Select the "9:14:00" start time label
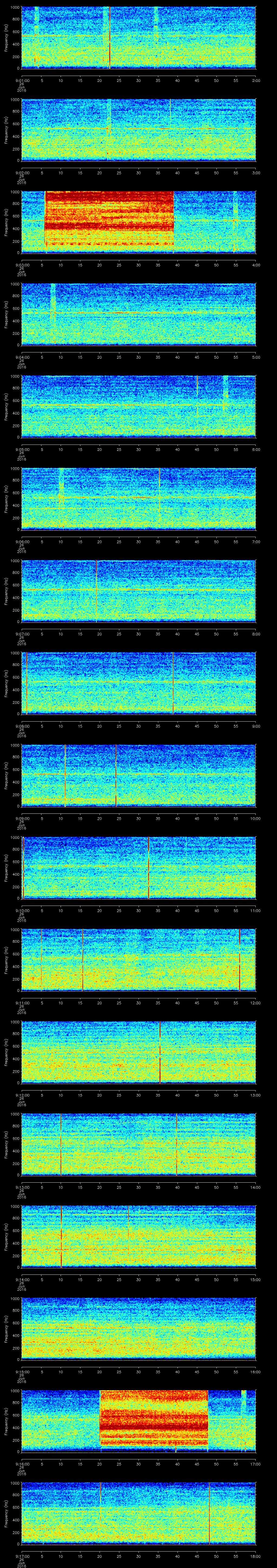 click(22, 1279)
